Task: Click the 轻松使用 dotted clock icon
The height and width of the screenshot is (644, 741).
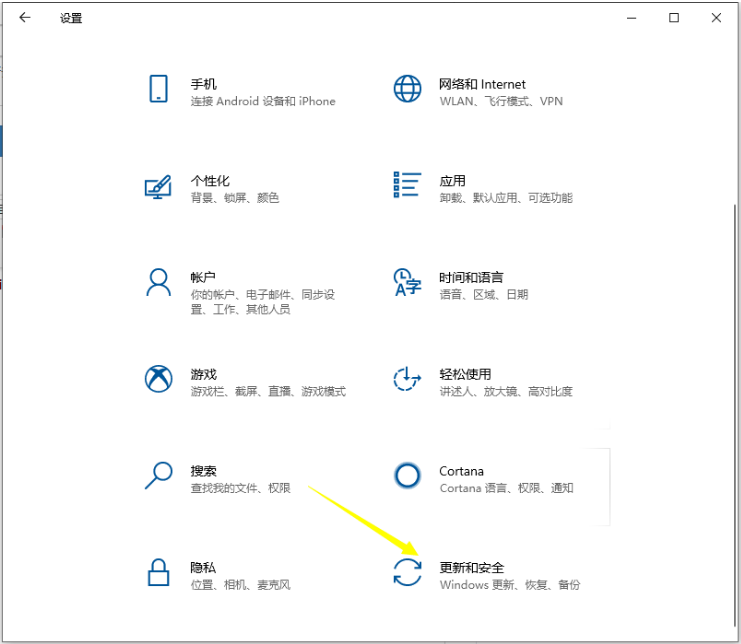Action: [407, 379]
